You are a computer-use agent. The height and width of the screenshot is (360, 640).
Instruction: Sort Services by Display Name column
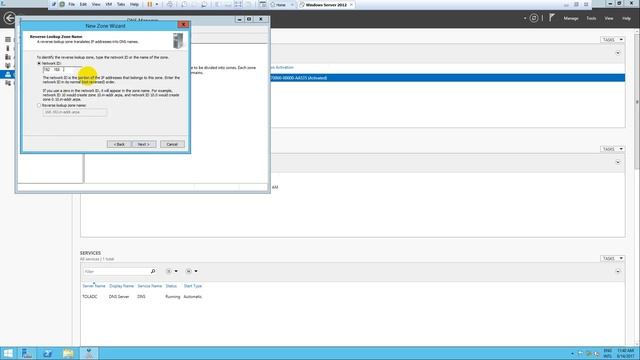pos(121,286)
